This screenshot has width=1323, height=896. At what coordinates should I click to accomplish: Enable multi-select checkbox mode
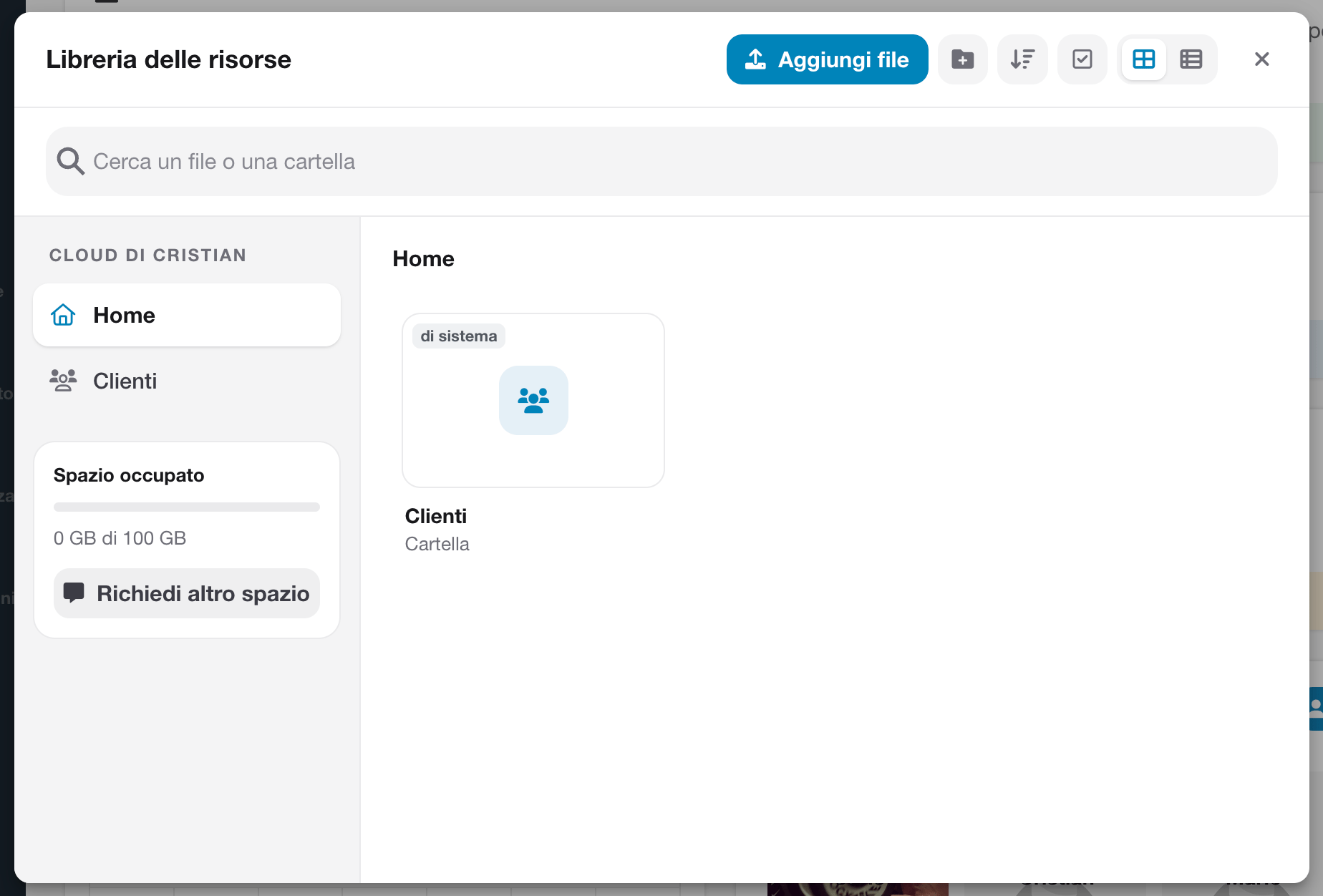coord(1082,59)
